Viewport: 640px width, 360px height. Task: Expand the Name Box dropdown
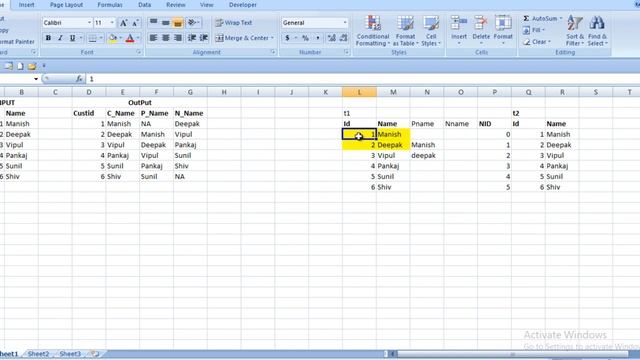[x=36, y=79]
